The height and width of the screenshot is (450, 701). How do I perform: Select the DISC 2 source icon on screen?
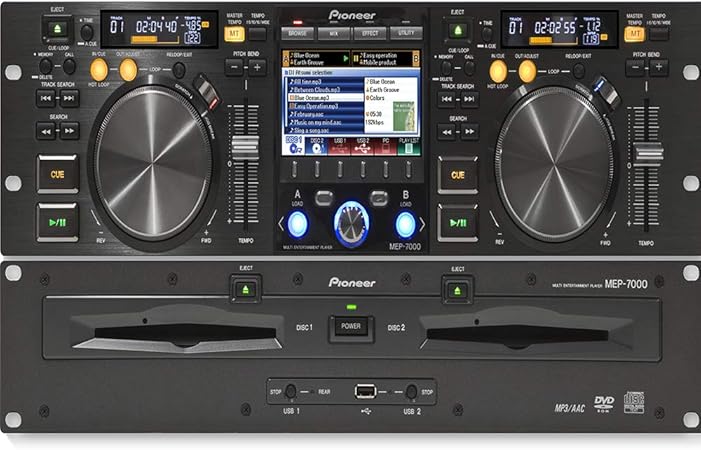[317, 146]
